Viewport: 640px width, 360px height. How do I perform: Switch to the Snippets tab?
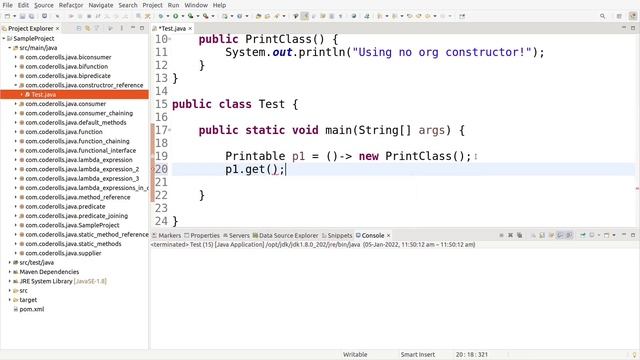(x=337, y=236)
